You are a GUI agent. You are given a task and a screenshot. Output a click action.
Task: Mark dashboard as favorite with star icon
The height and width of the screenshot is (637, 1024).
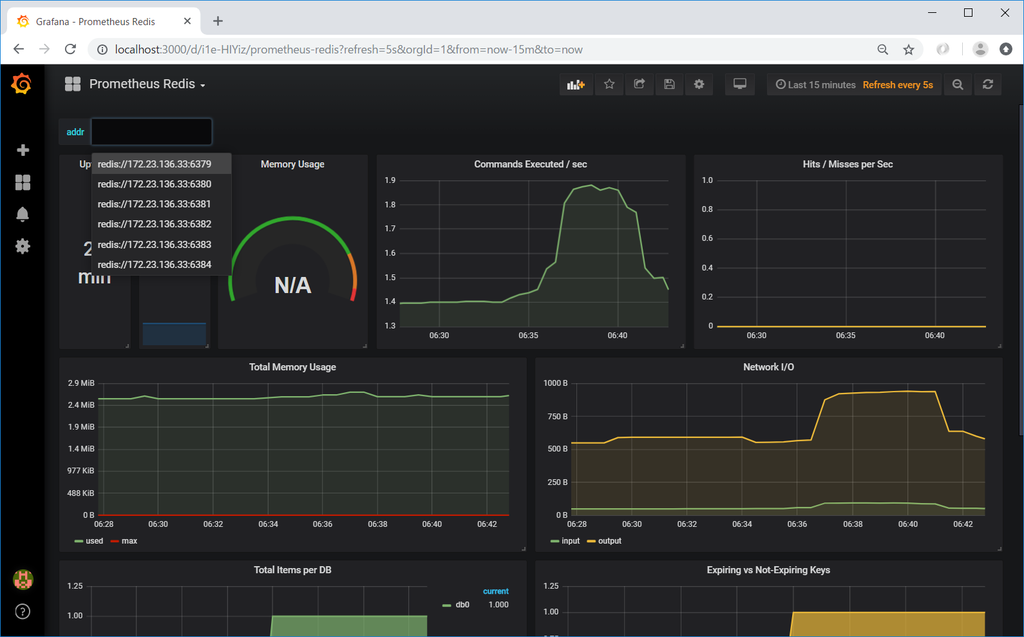pyautogui.click(x=609, y=84)
